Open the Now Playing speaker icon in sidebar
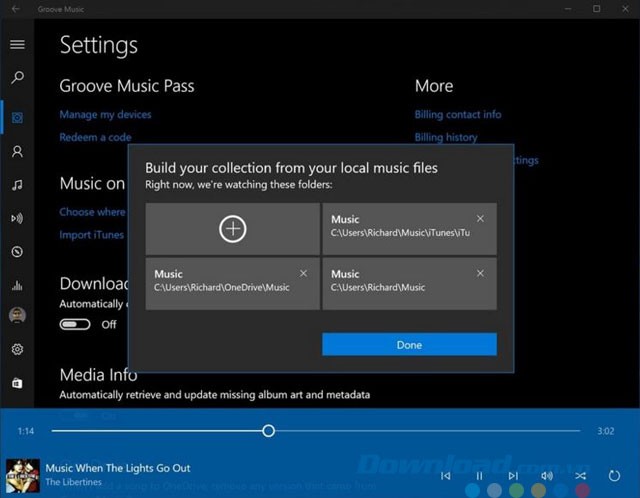This screenshot has height=498, width=640. pyautogui.click(x=17, y=218)
